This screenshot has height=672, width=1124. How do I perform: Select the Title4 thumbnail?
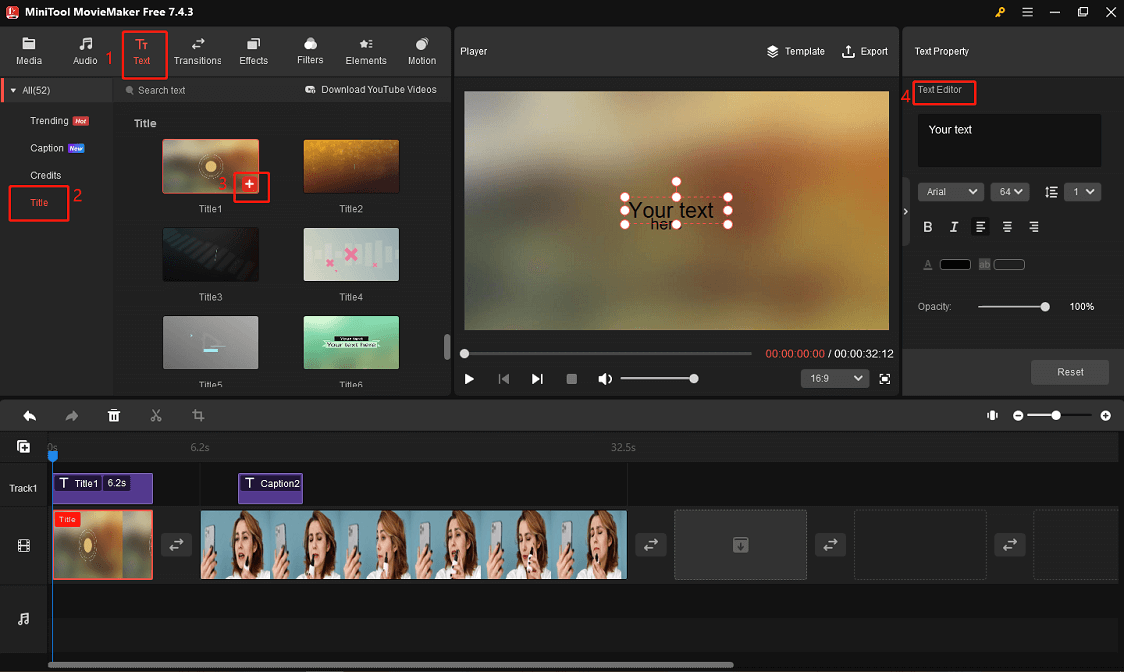pos(351,255)
